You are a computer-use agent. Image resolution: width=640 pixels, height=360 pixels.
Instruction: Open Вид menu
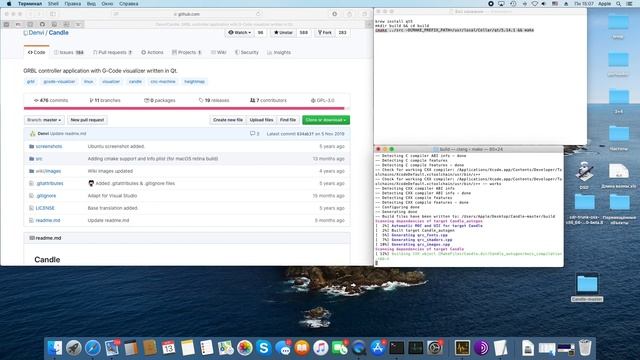pos(91,4)
